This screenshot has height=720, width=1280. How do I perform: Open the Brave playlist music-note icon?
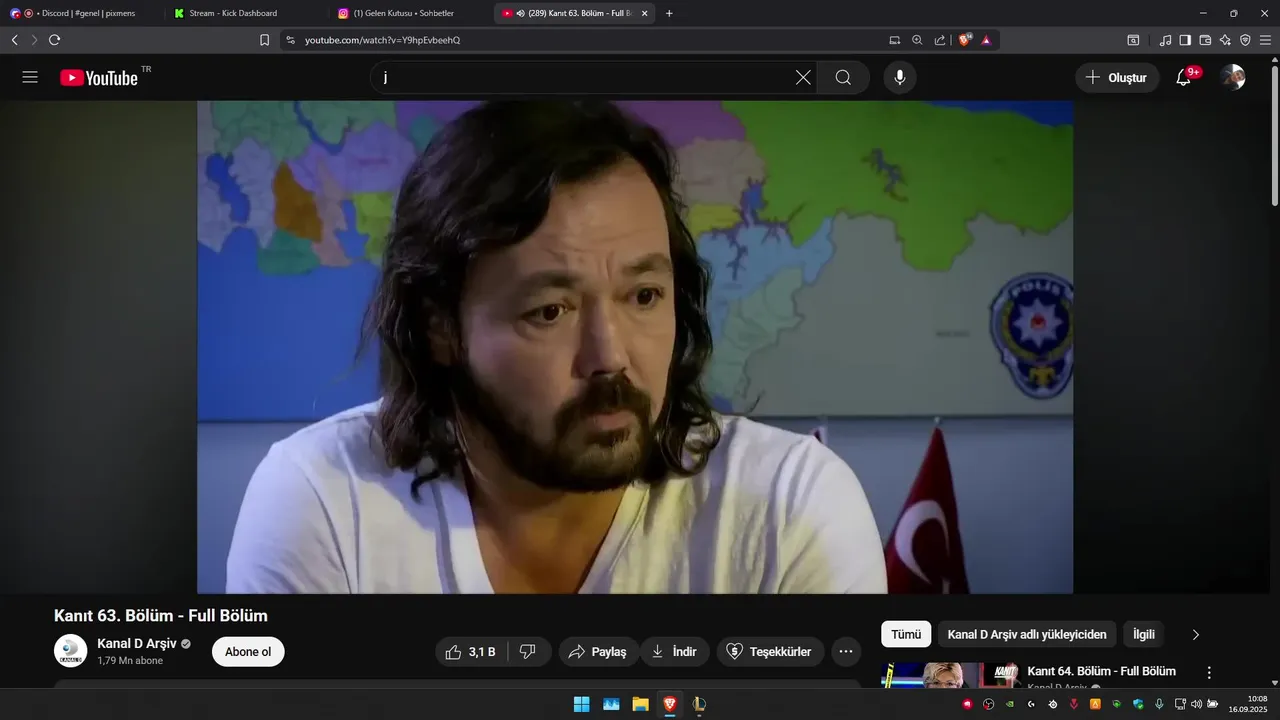click(x=1165, y=40)
